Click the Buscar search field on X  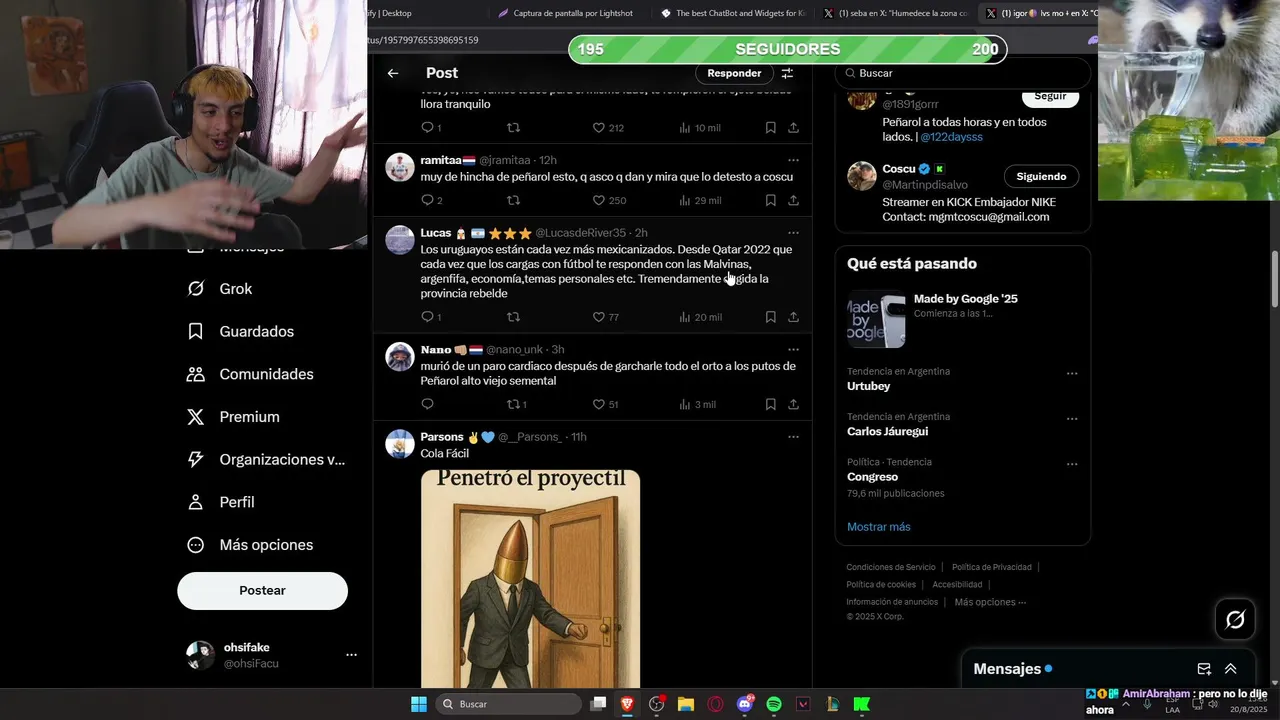point(962,73)
